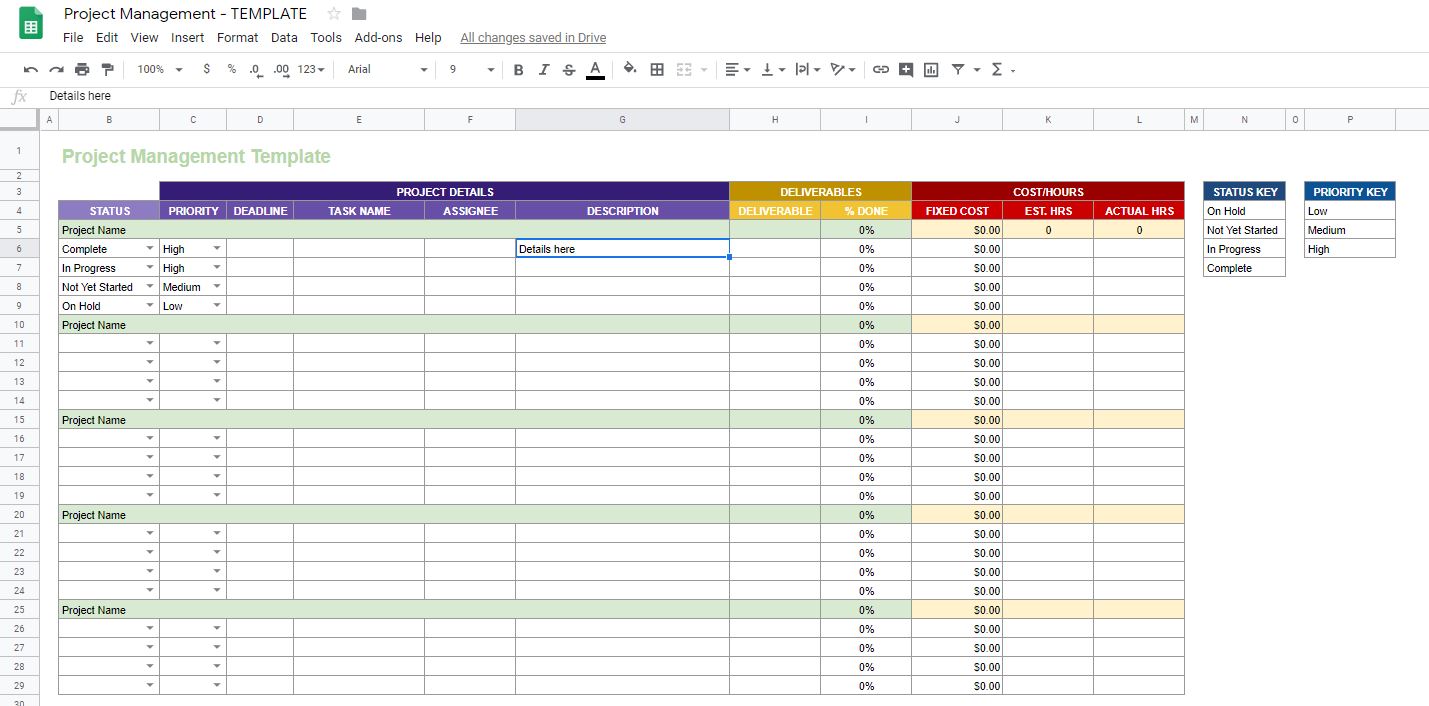1429x706 pixels.
Task: Open the Insert menu
Action: [187, 38]
